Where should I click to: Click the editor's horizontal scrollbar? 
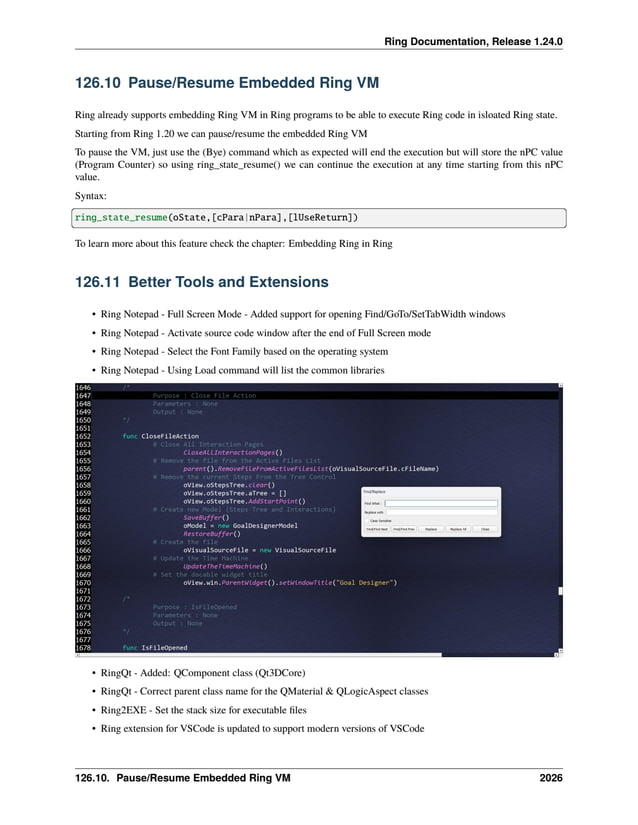[316, 655]
